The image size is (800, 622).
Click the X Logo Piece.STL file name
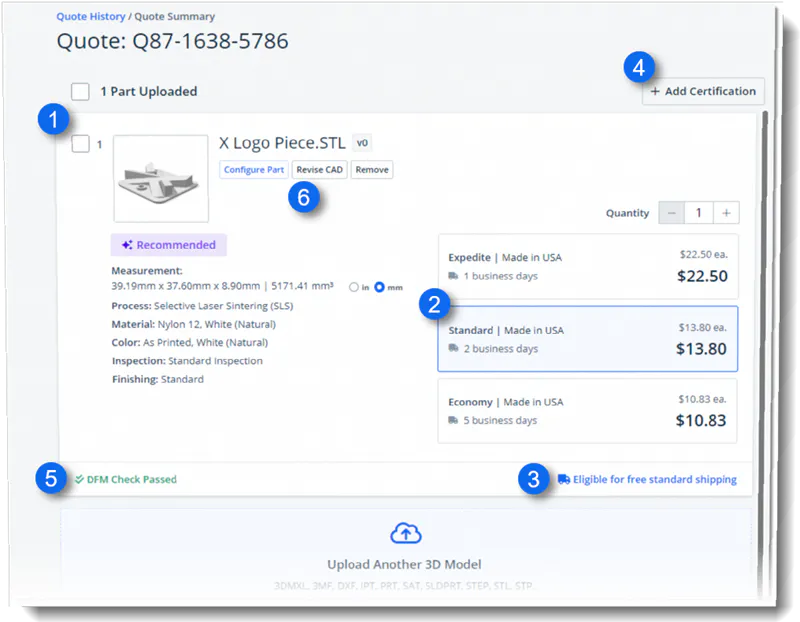(282, 143)
